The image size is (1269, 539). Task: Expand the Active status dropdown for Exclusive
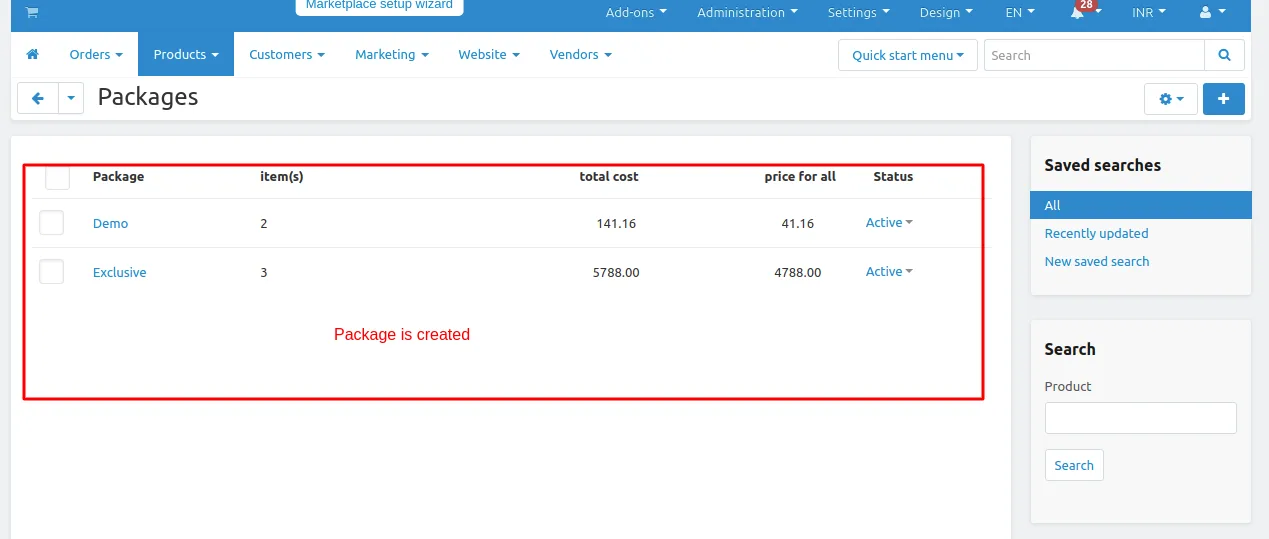[x=889, y=272]
